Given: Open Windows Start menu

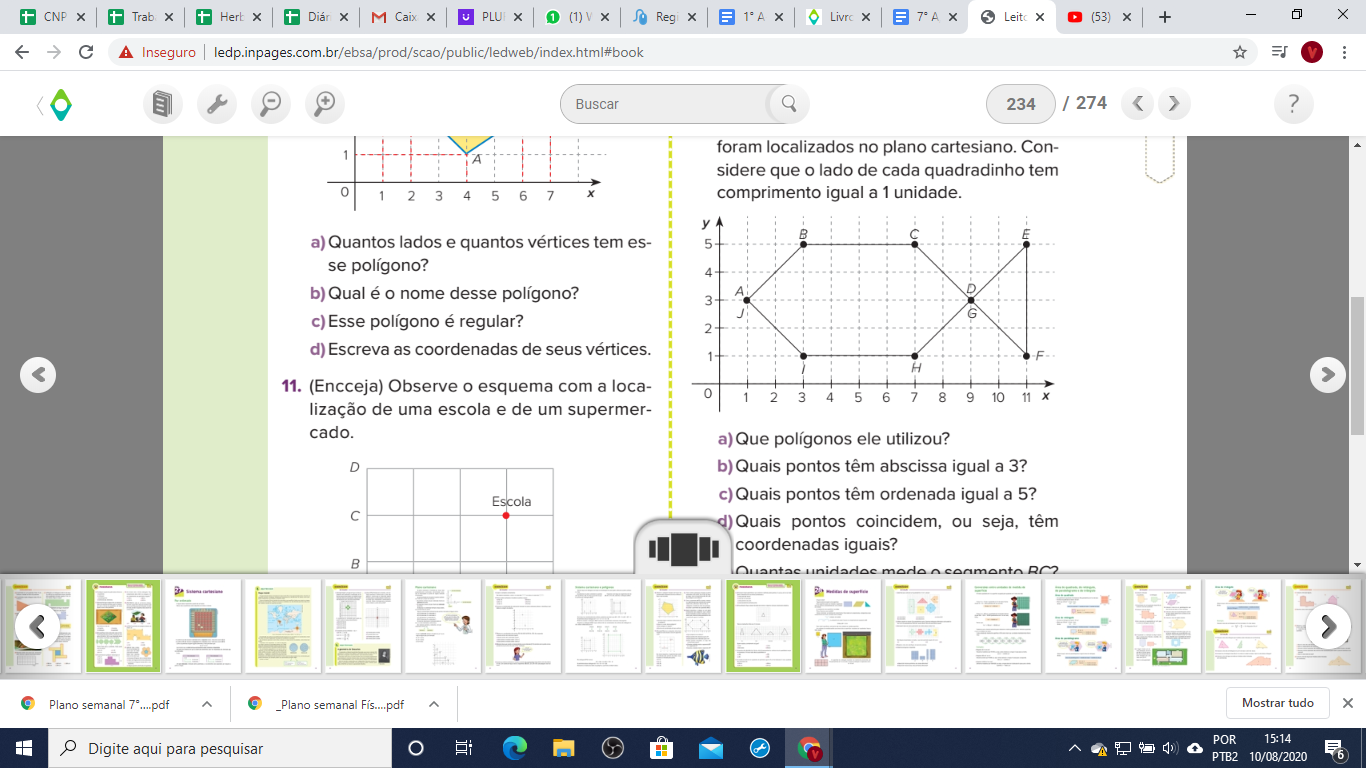Looking at the screenshot, I should coord(23,748).
